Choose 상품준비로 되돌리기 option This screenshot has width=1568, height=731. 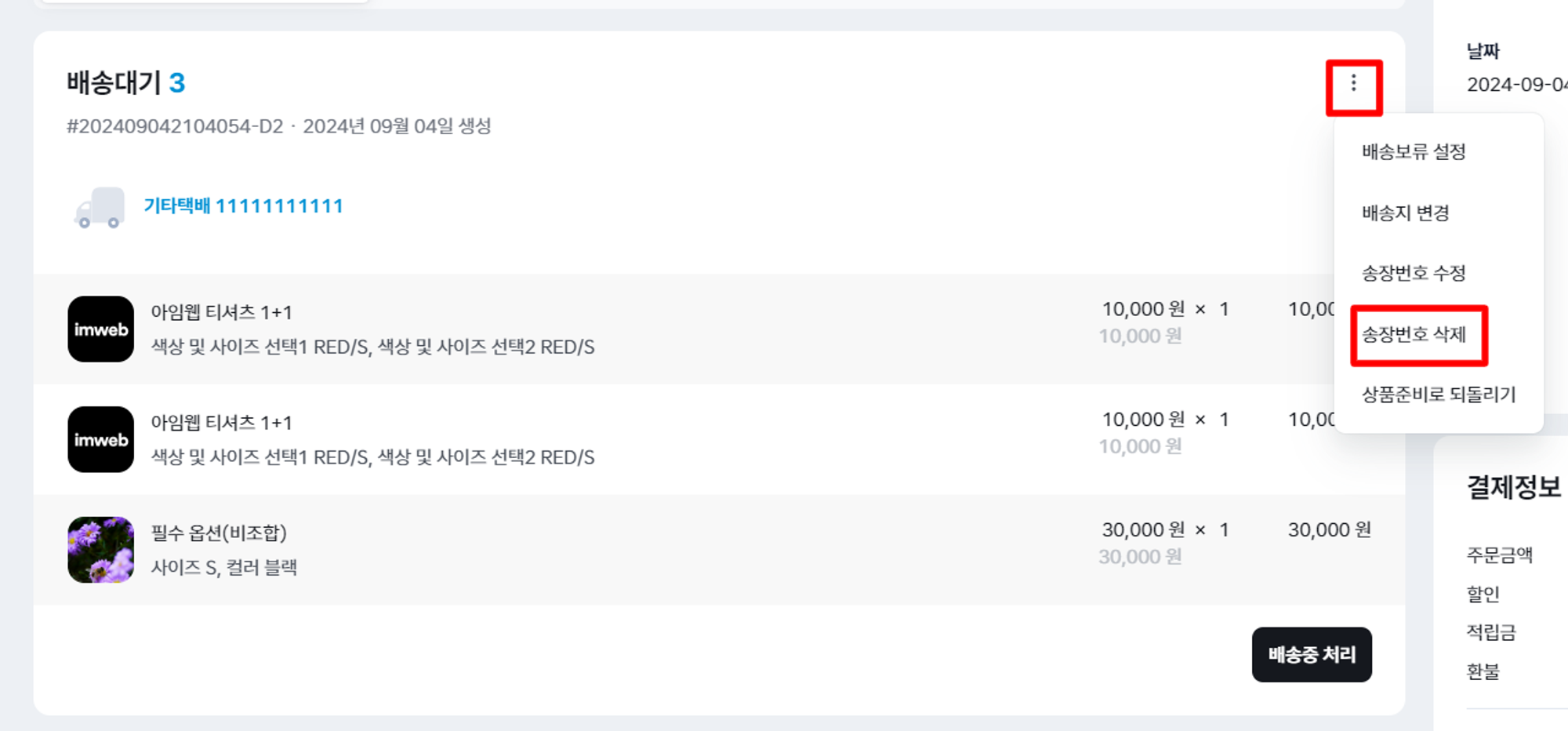click(x=1438, y=395)
